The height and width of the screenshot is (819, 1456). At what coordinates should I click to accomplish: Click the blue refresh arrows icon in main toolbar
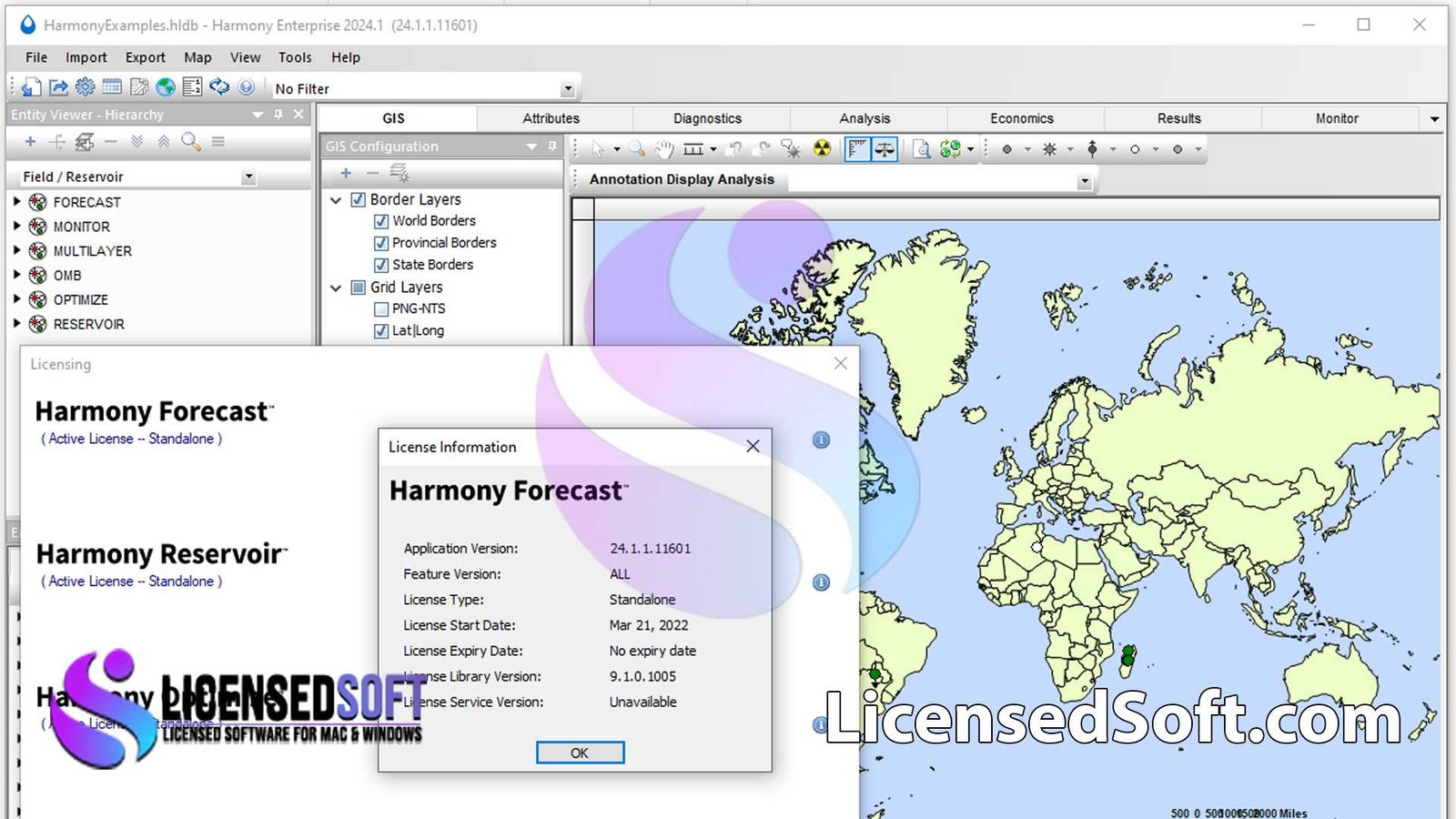point(219,87)
